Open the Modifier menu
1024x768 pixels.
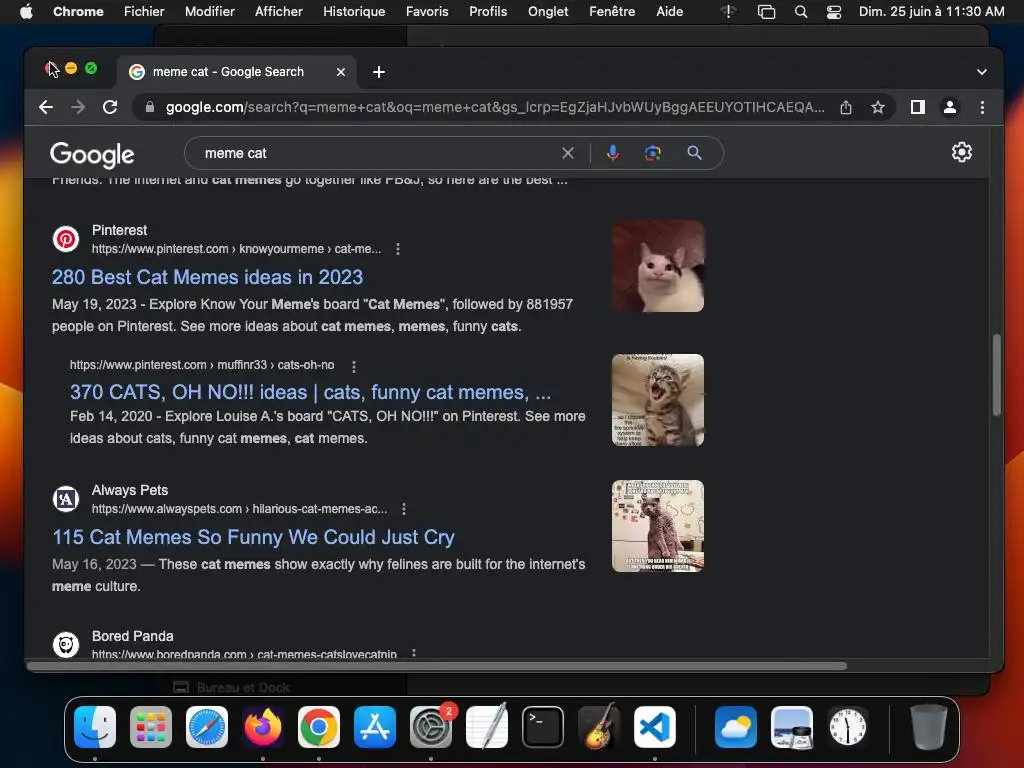(x=210, y=11)
